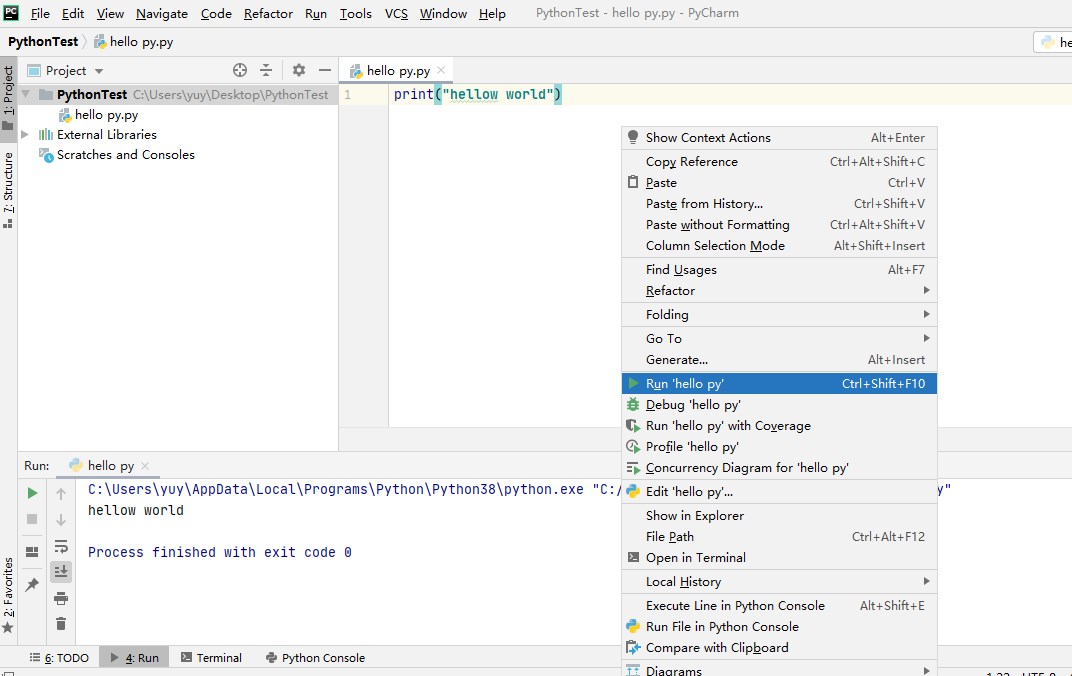Screen dimensions: 1072x676
Task: Click the down arrow in the Run toolbar
Action: pyautogui.click(x=61, y=519)
